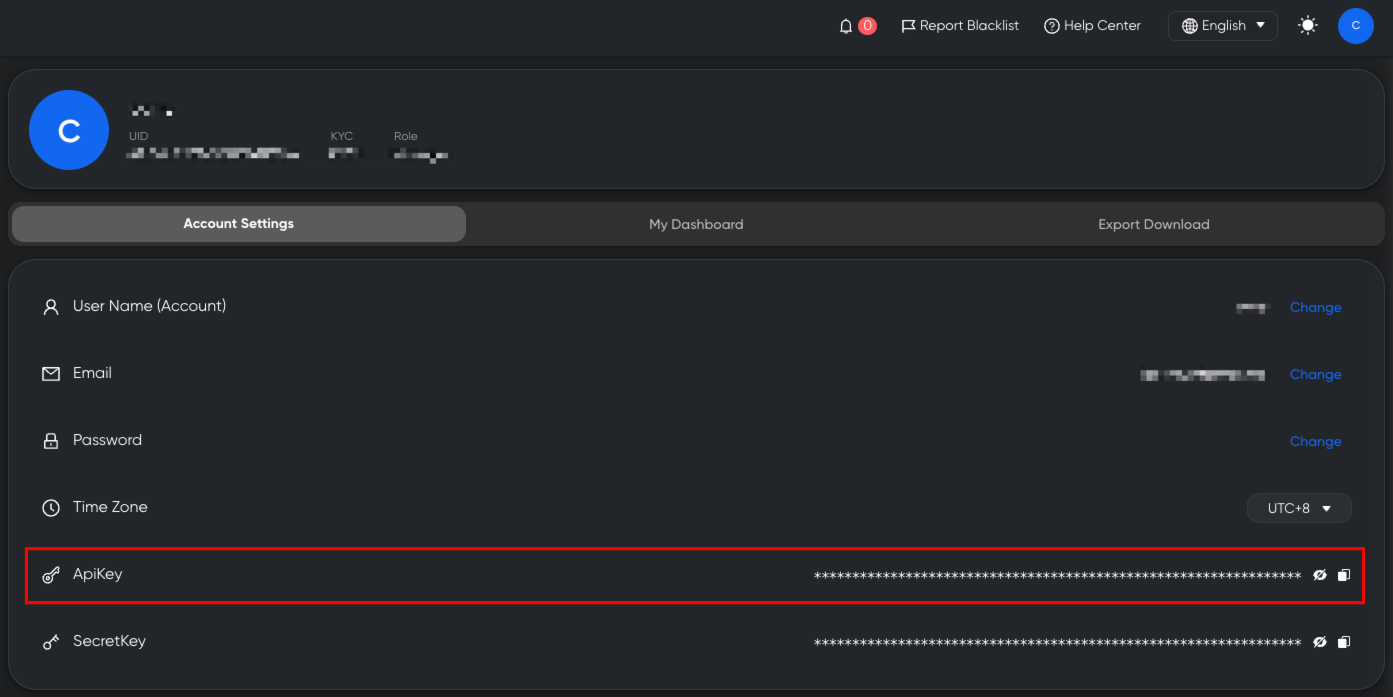Open the user avatar menu in header
Viewport: 1393px width, 697px height.
[x=1355, y=26]
